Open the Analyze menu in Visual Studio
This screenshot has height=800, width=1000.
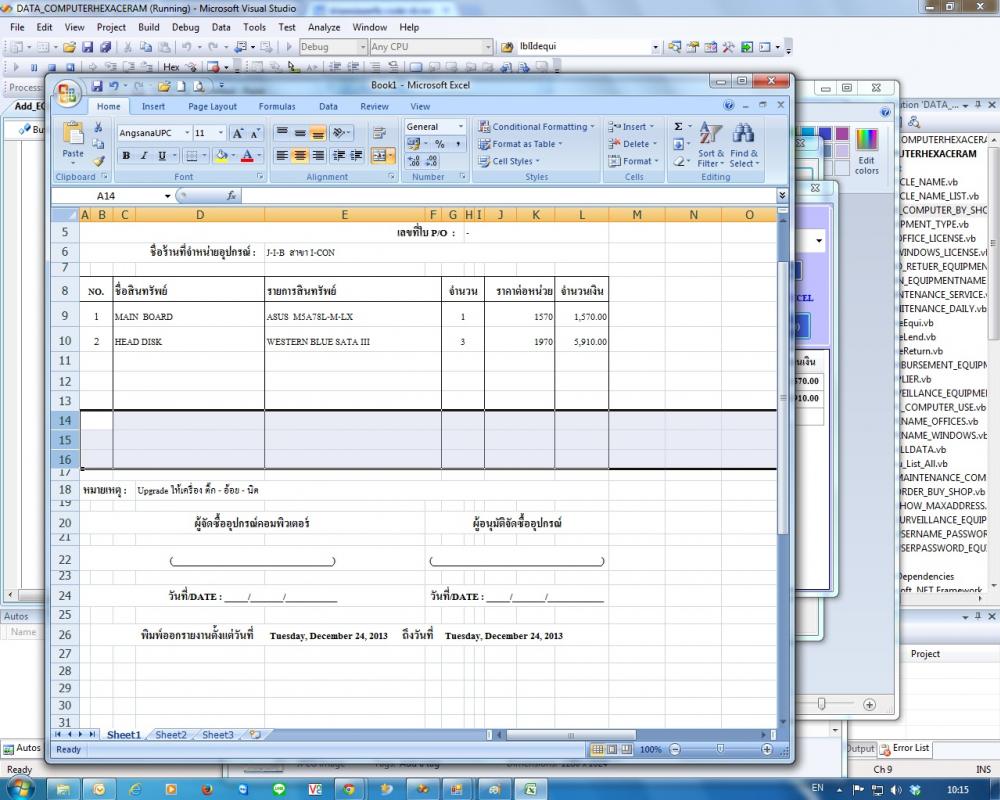tap(324, 27)
